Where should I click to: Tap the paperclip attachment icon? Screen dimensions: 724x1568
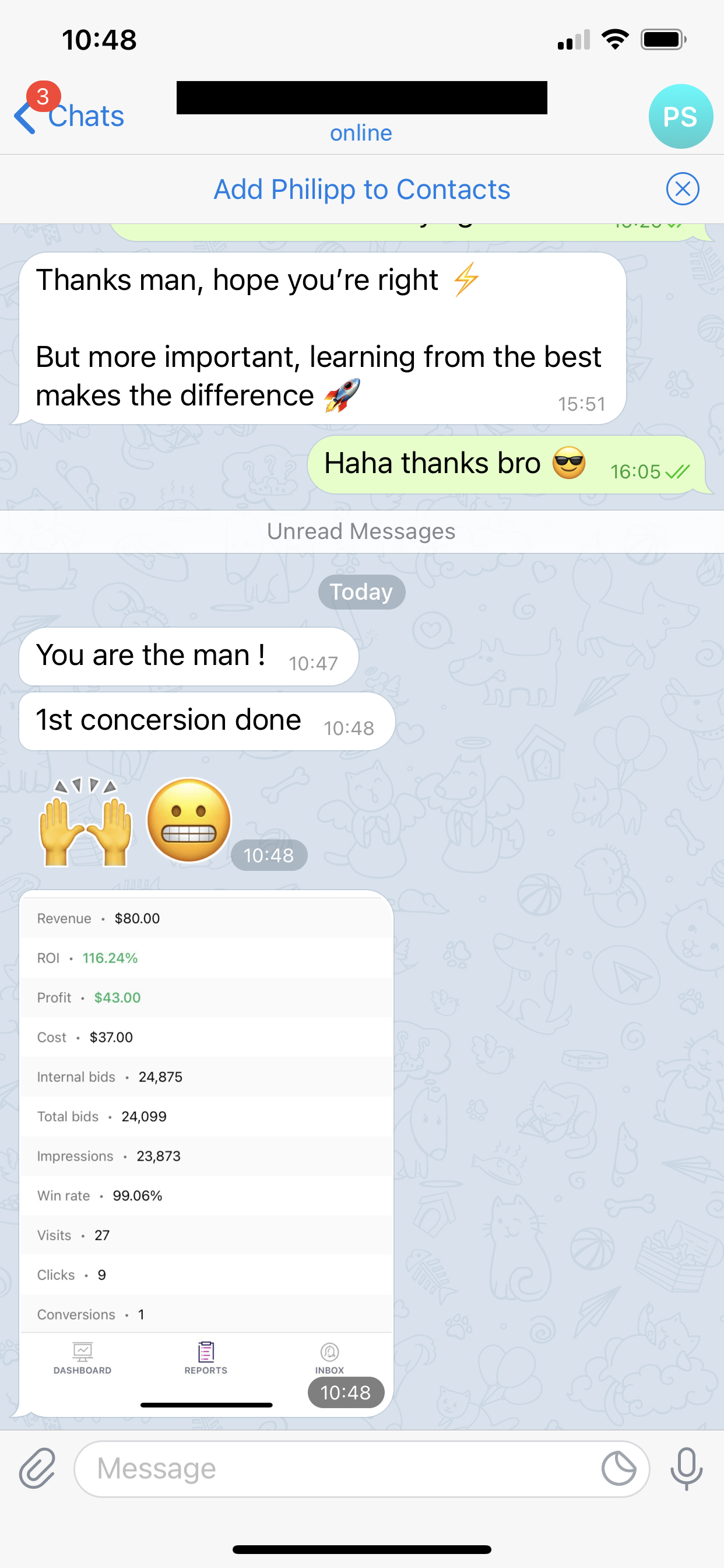pyautogui.click(x=37, y=1468)
